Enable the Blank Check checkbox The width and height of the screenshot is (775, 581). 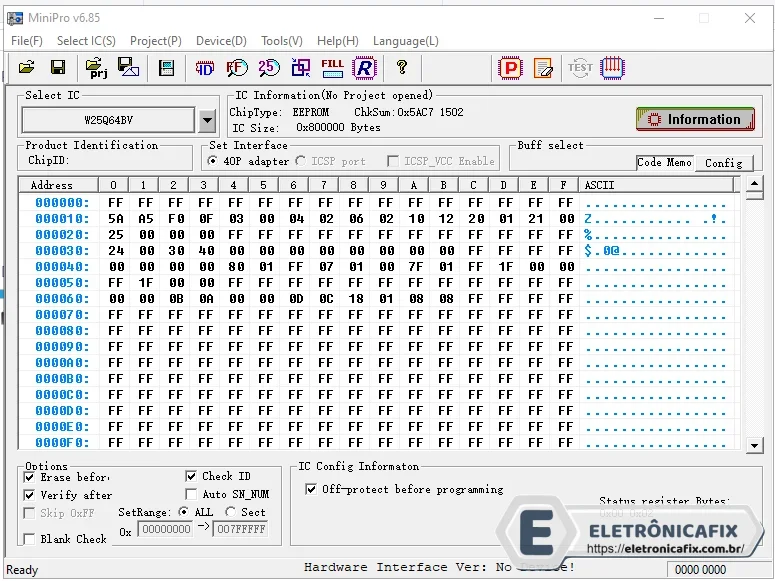click(x=29, y=539)
